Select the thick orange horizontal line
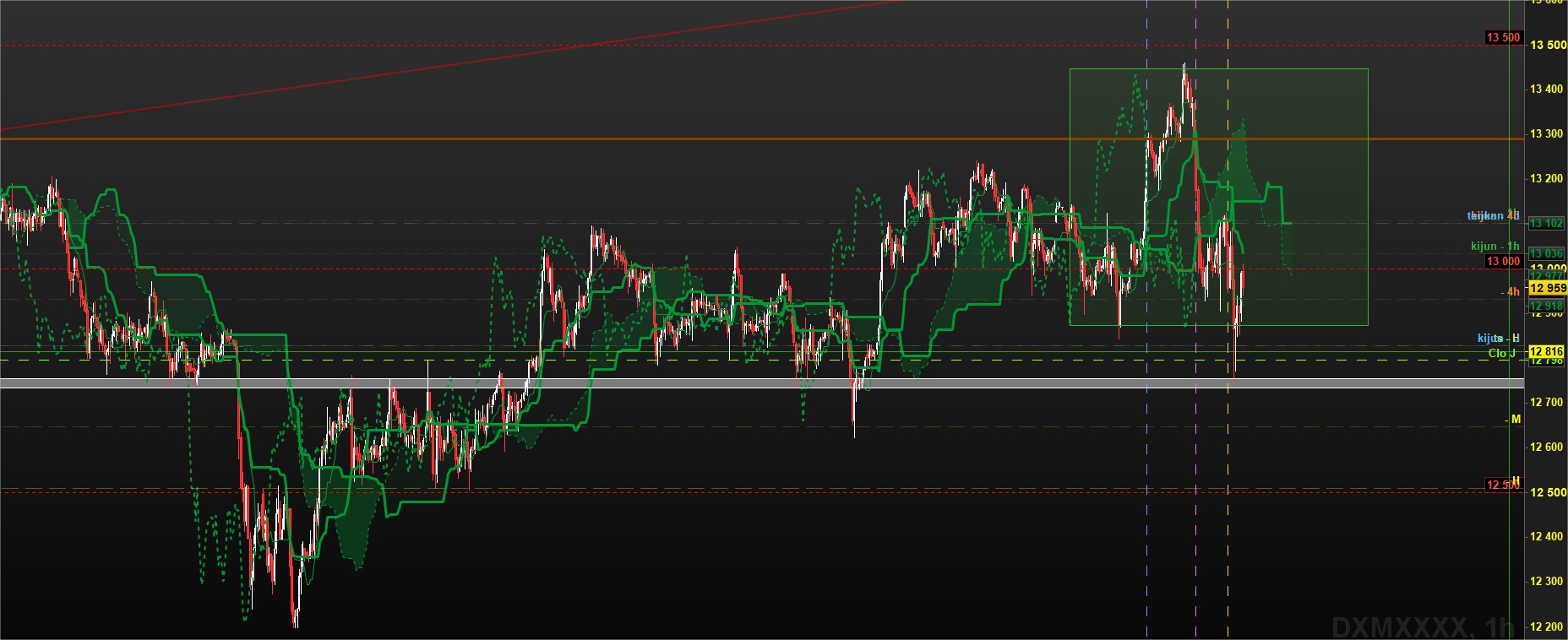 [760, 138]
